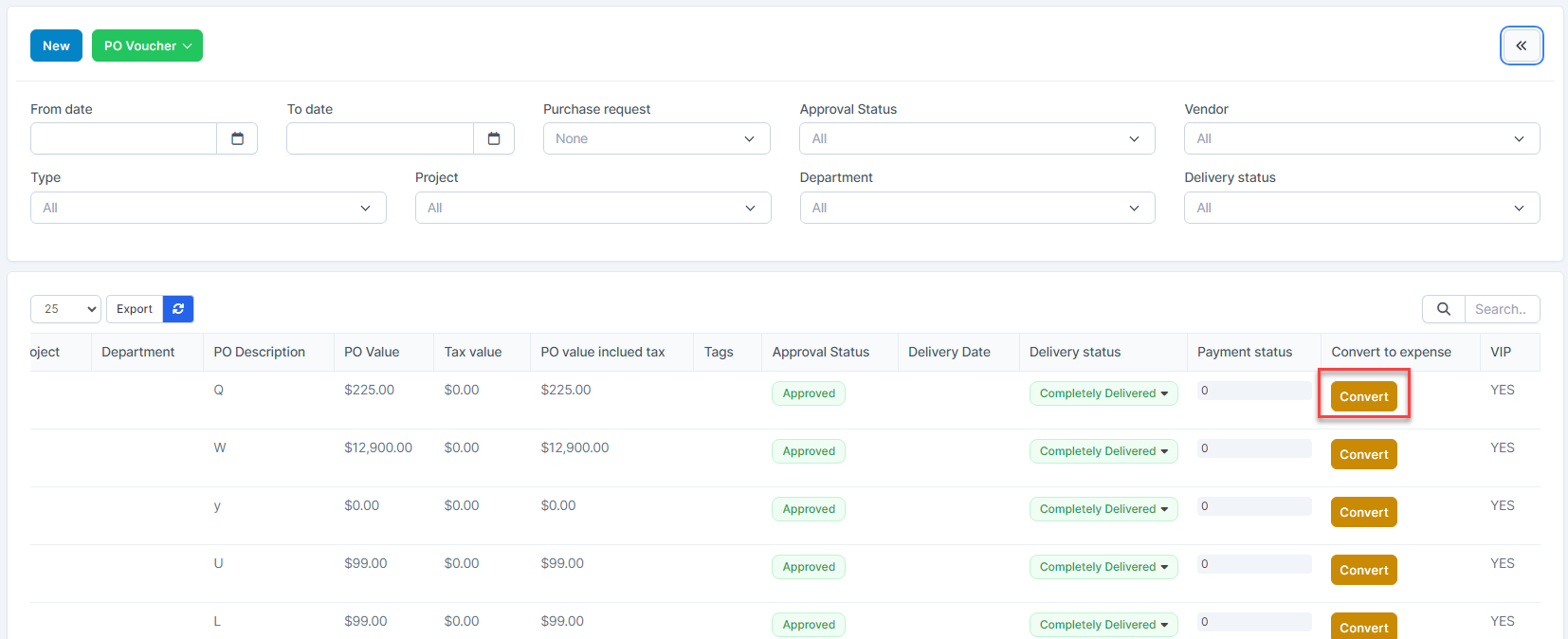Viewport: 1568px width, 639px height.
Task: Expand the Vendor filter dropdown
Action: [x=1360, y=138]
